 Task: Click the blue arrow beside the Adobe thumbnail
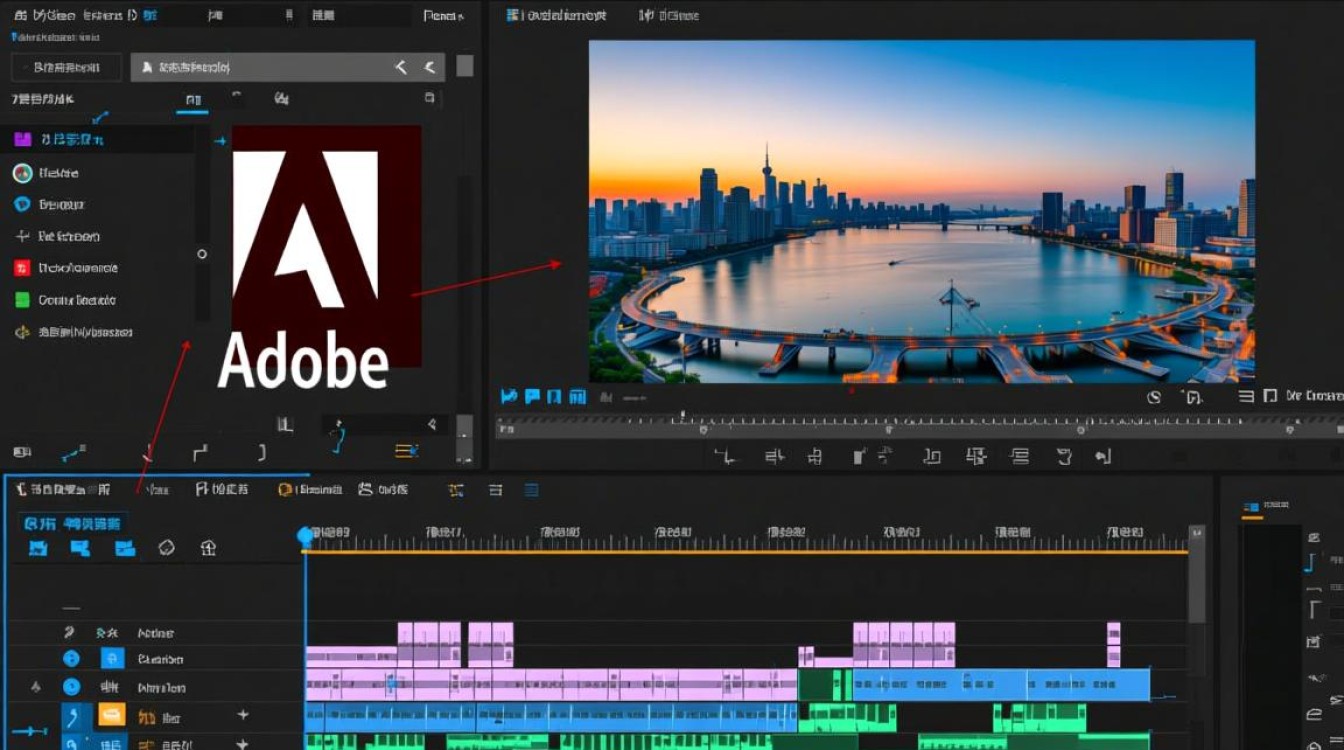220,142
